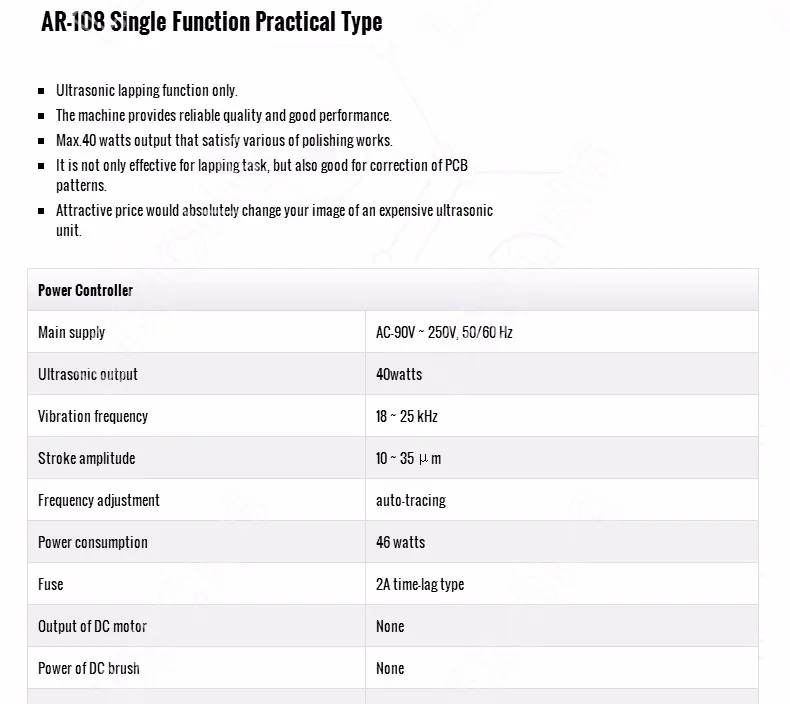
Task: Select the 46 watts value
Action: pyautogui.click(x=401, y=542)
